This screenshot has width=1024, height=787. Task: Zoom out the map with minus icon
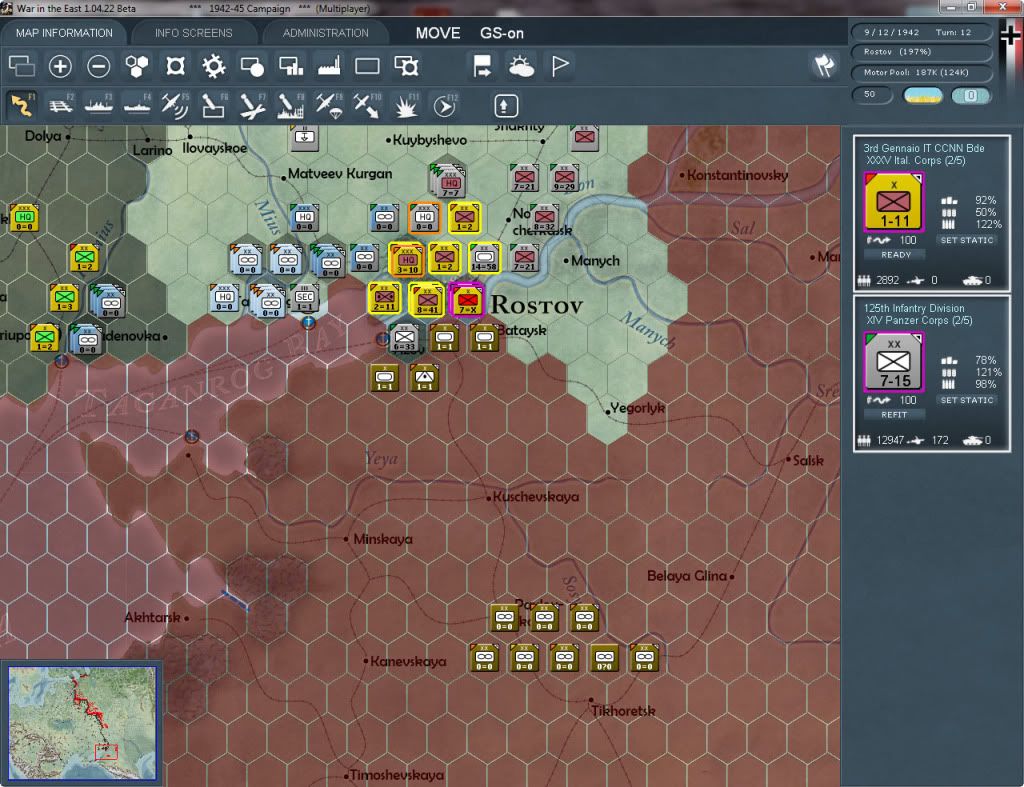(x=99, y=66)
